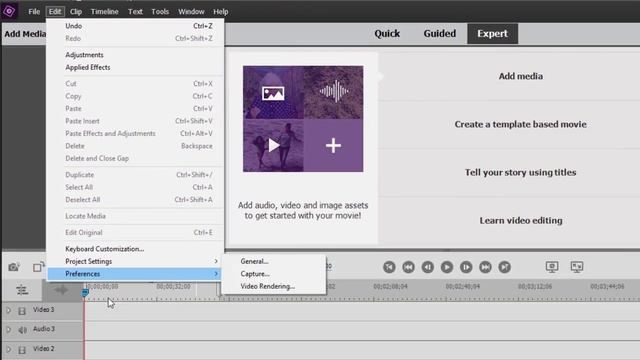Select Adjustments in the Edit menu

click(x=136, y=55)
